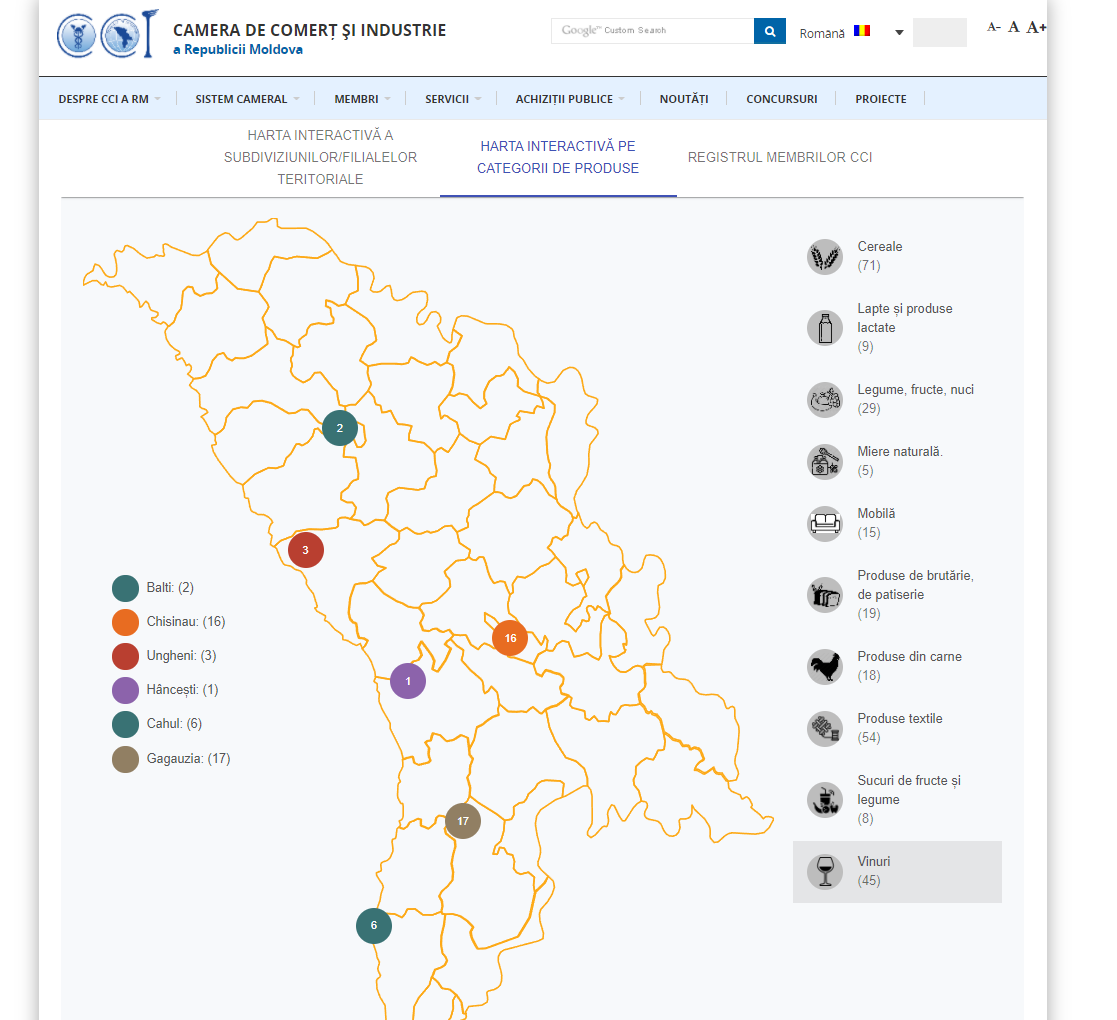
Task: Open the Produse textile category icon
Action: click(x=825, y=729)
